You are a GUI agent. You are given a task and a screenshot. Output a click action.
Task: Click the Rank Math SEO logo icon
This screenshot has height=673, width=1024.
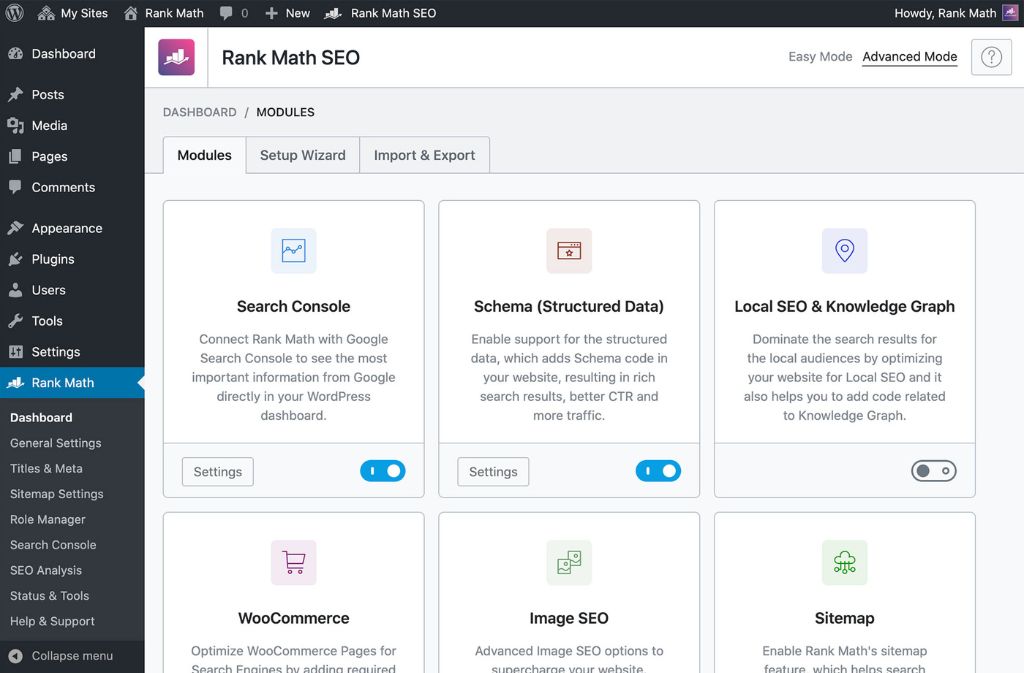tap(177, 57)
